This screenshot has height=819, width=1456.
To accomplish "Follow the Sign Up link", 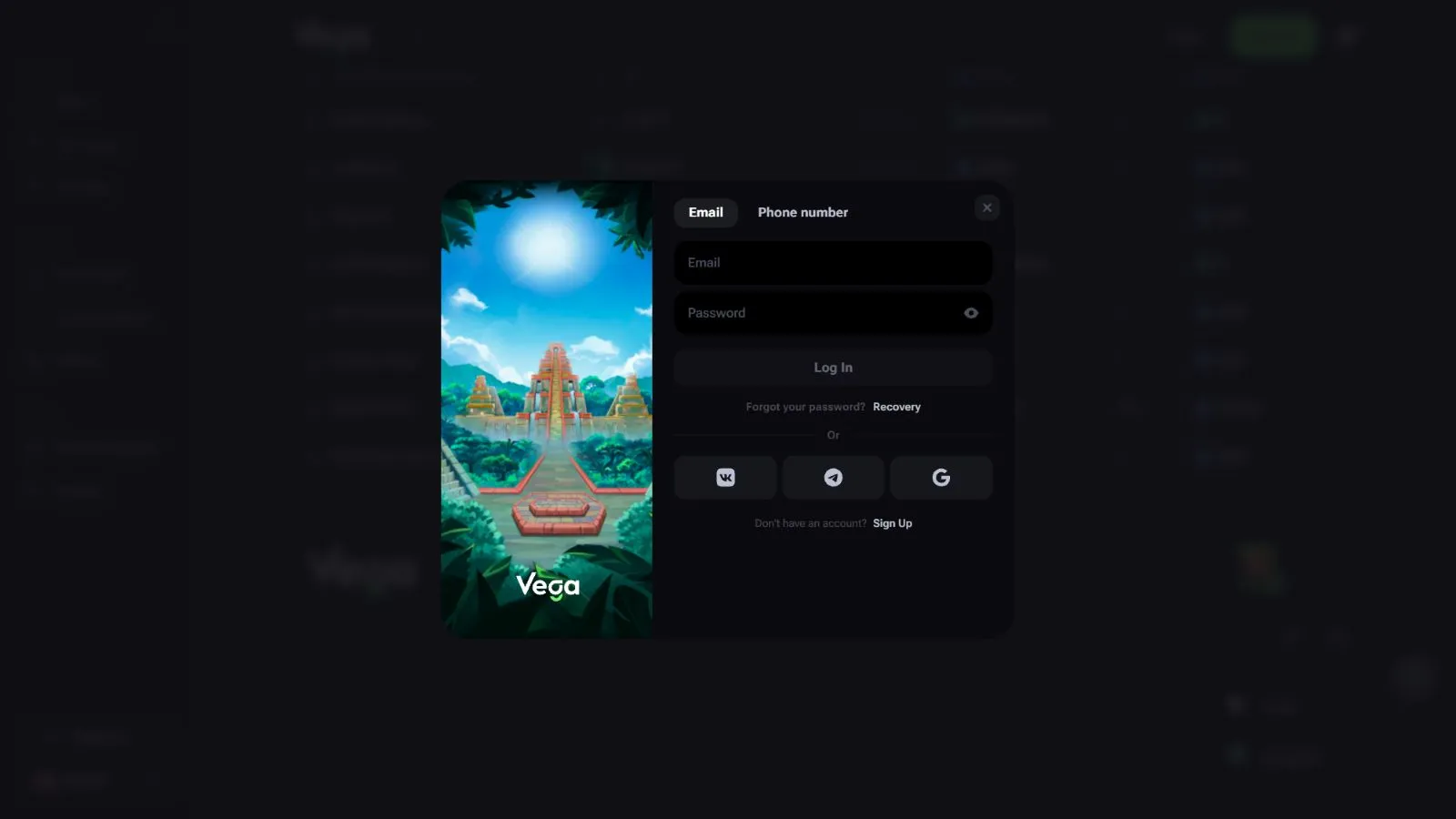I will [892, 523].
